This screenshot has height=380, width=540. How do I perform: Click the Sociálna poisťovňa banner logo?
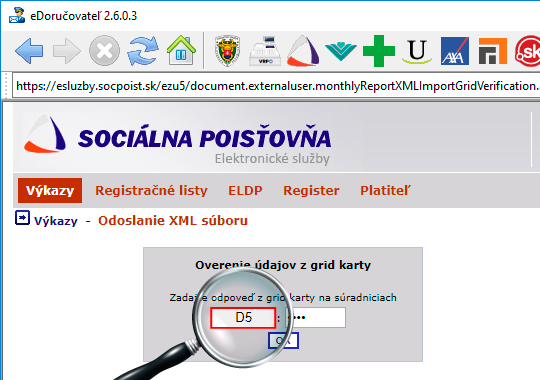coord(177,138)
